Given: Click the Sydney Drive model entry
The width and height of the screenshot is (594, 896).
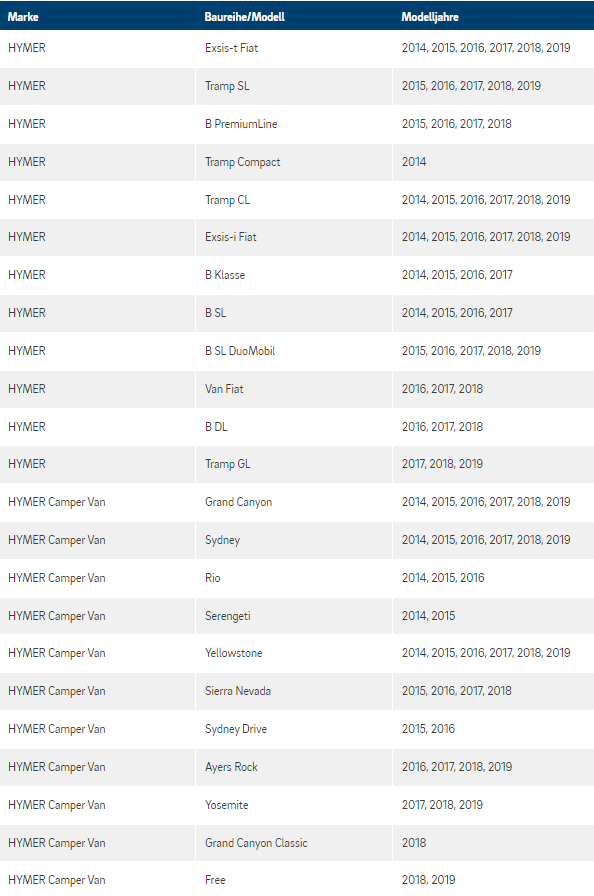Looking at the screenshot, I should [236, 729].
